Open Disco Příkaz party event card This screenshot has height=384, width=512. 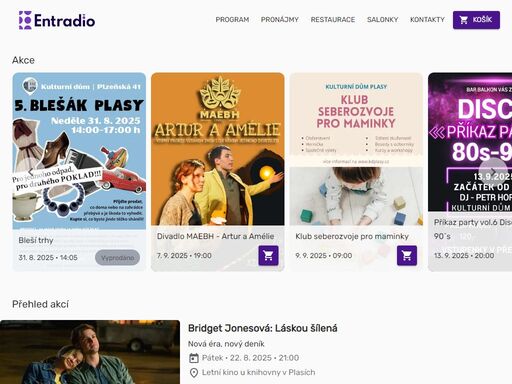coord(470,172)
